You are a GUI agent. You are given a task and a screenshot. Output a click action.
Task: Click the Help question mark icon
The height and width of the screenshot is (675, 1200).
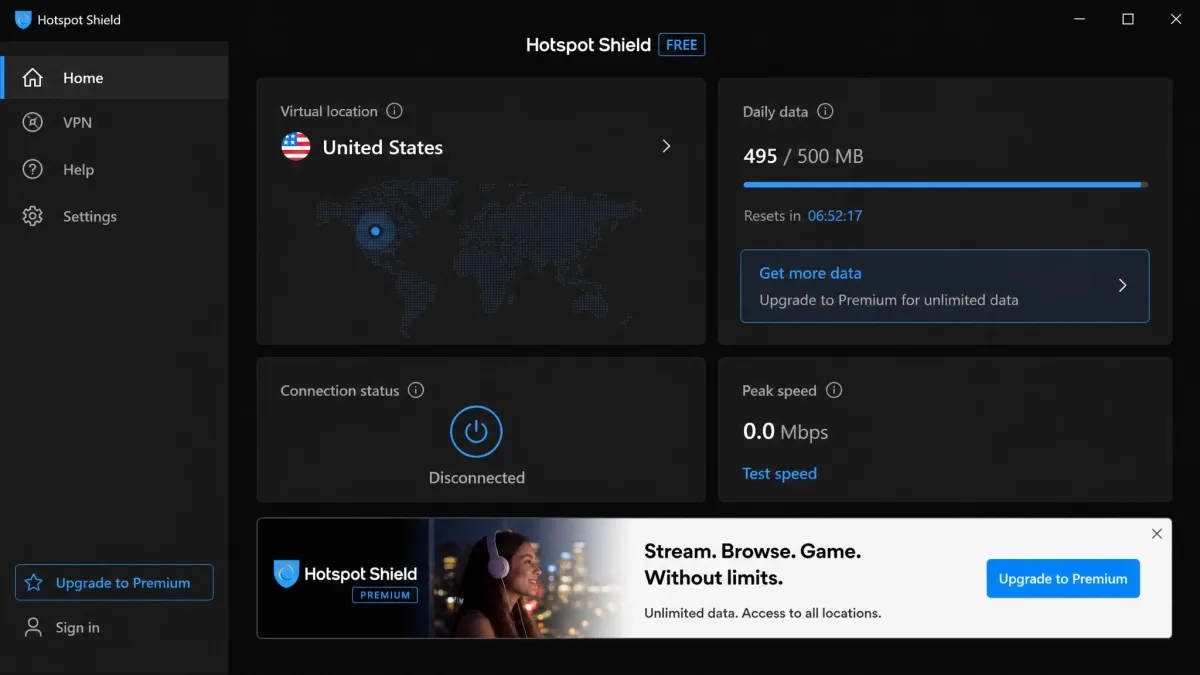click(x=33, y=169)
